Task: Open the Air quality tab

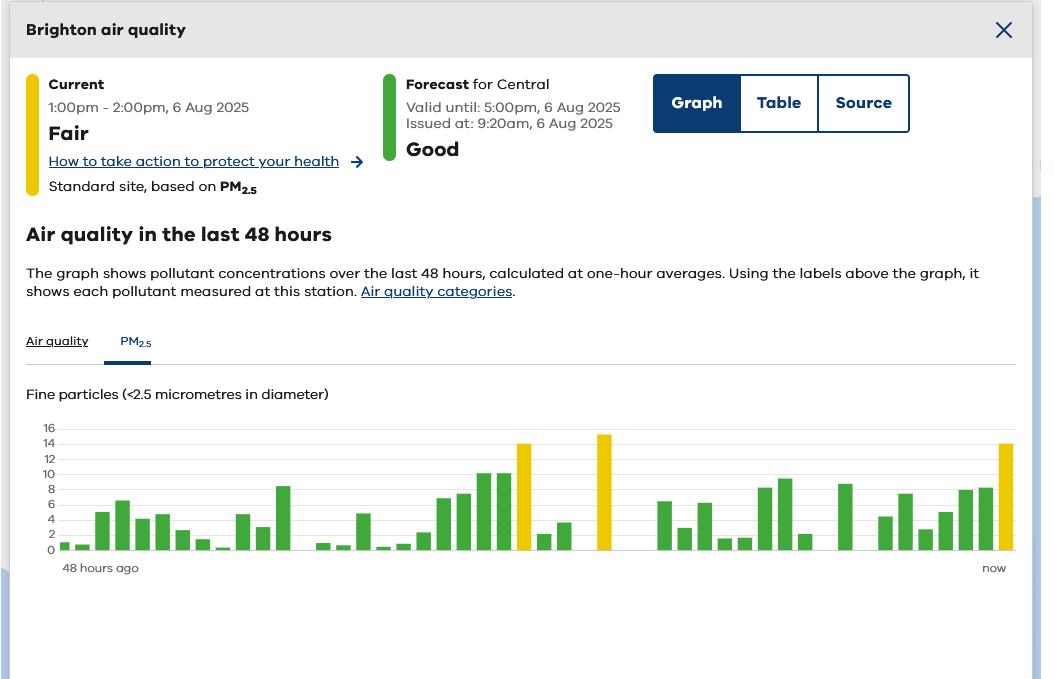Action: click(57, 342)
